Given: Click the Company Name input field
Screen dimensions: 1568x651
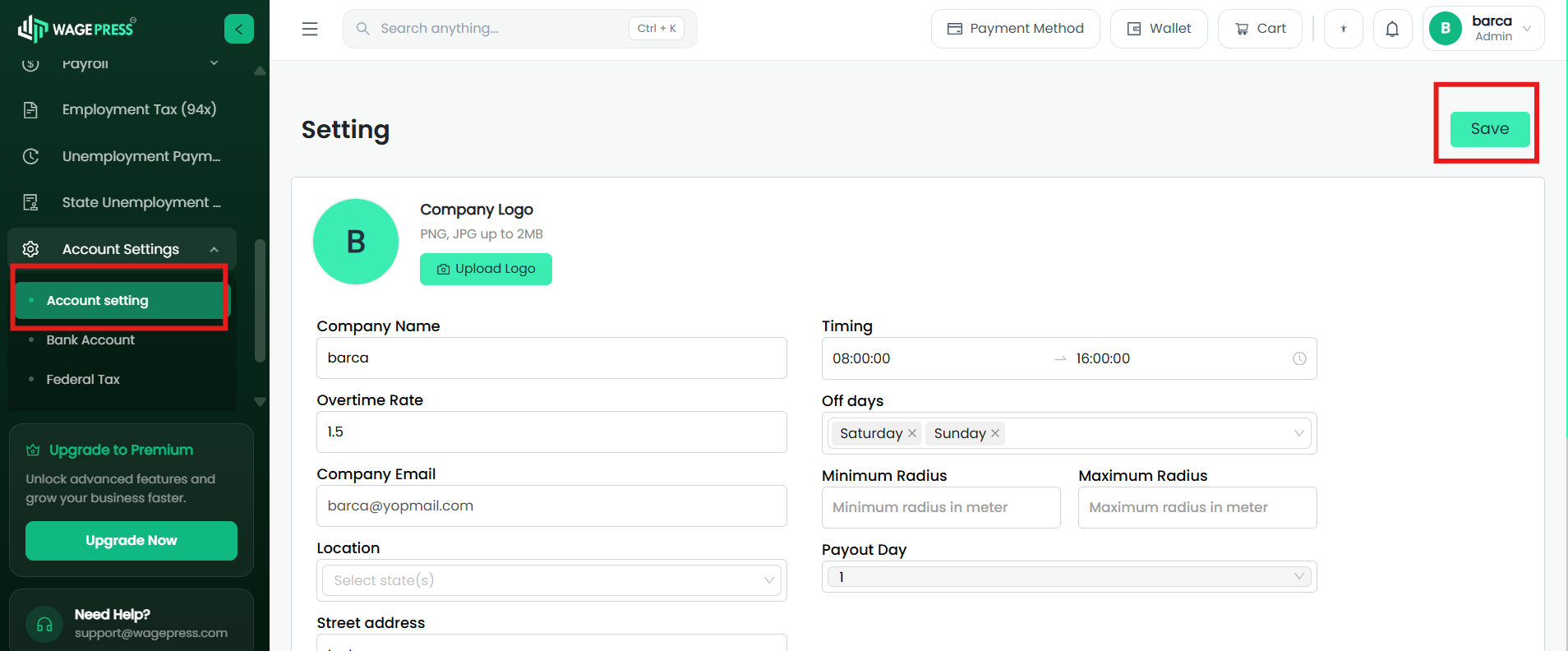Looking at the screenshot, I should pos(551,358).
